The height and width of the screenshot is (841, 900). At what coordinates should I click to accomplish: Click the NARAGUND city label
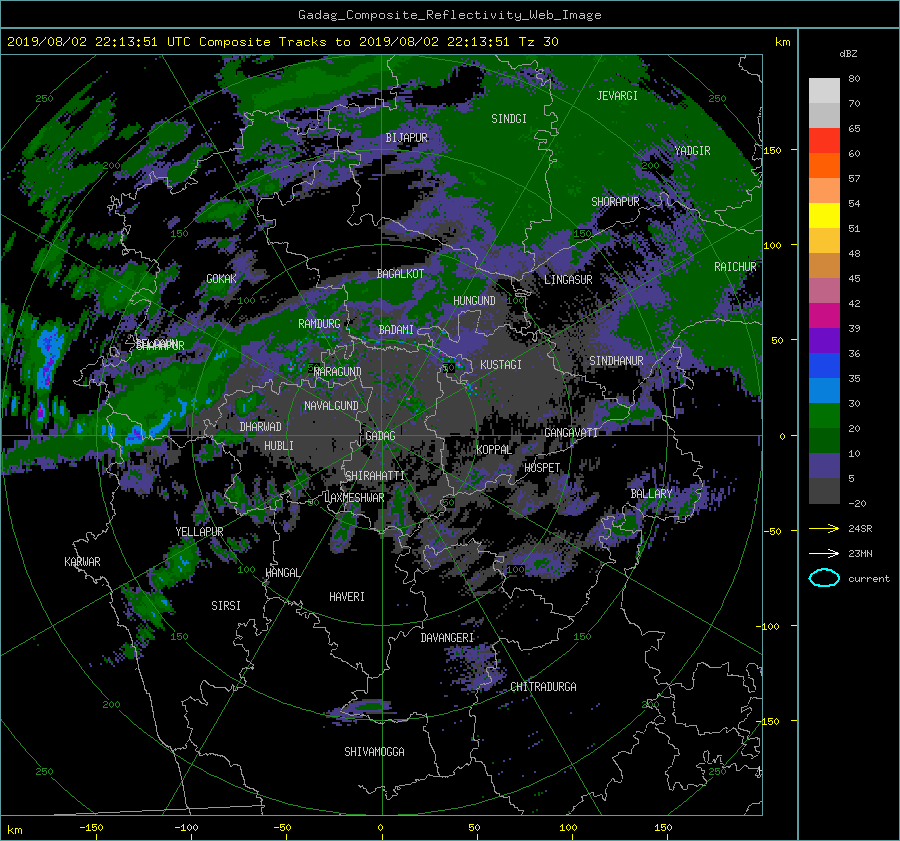338,371
